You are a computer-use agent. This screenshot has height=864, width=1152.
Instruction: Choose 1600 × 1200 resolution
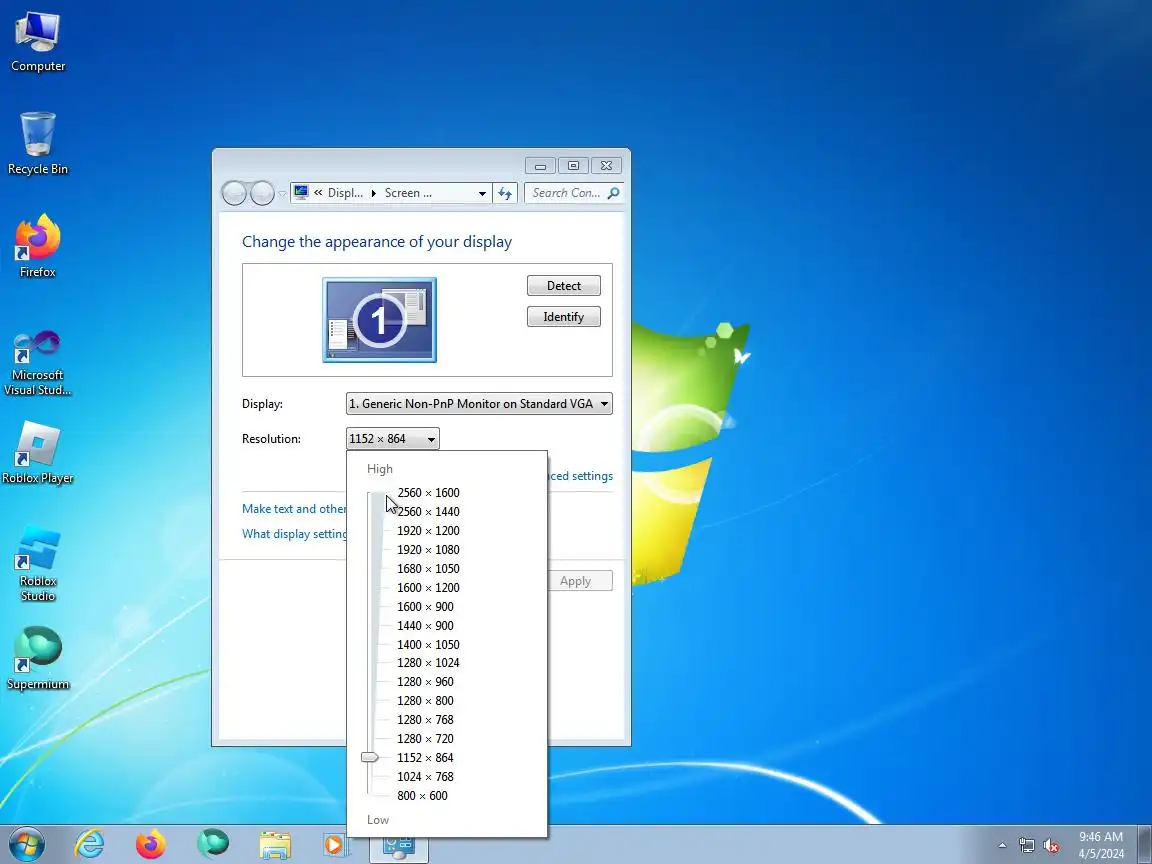(x=428, y=588)
